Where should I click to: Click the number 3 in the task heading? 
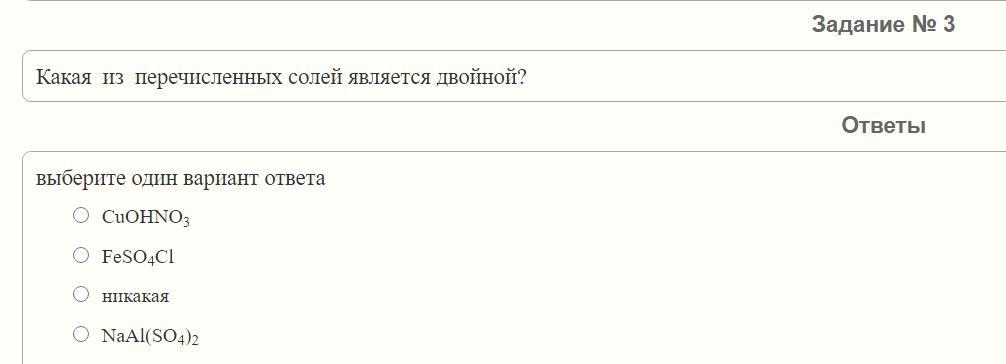click(x=948, y=24)
